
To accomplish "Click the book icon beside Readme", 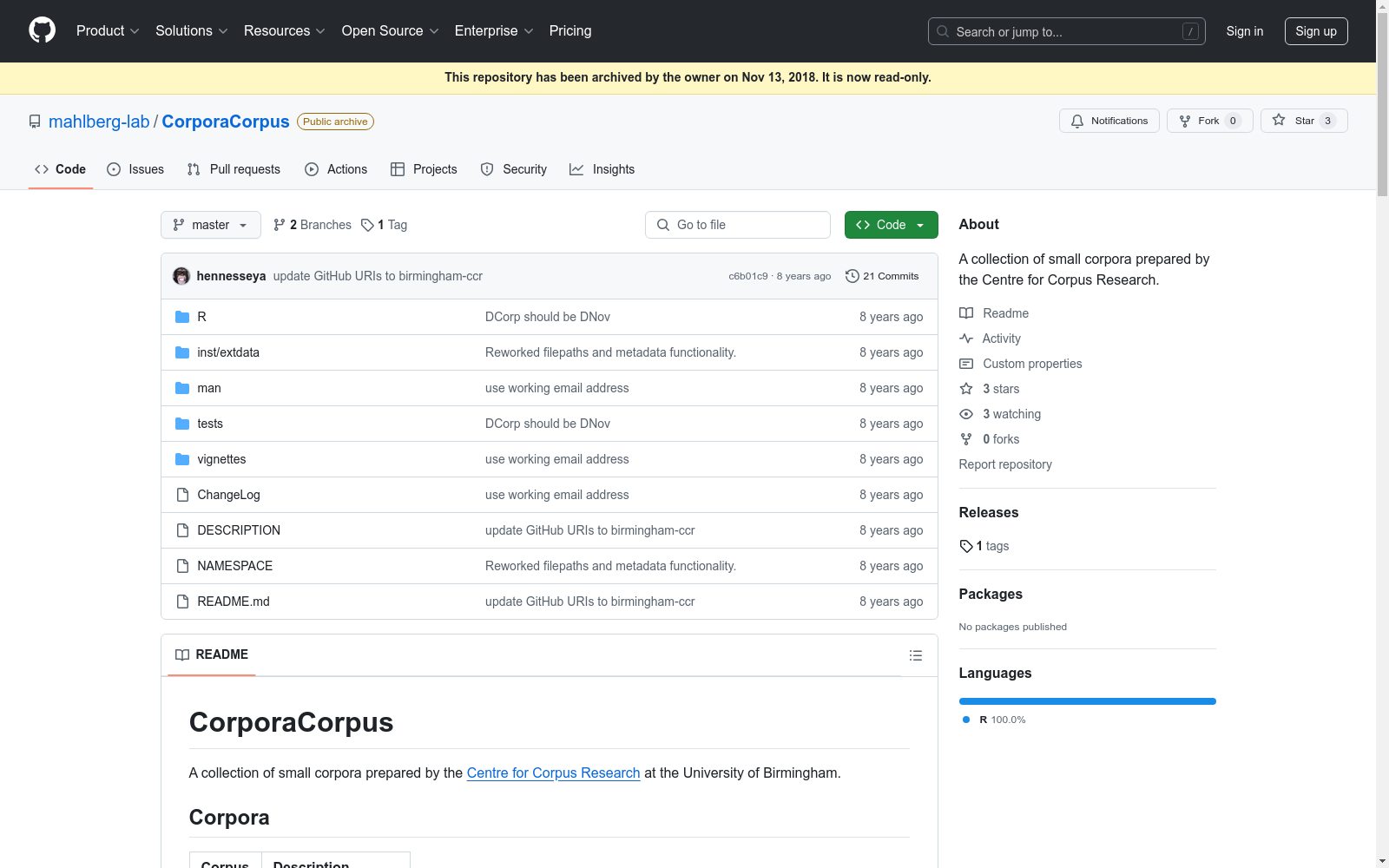I will click(966, 313).
